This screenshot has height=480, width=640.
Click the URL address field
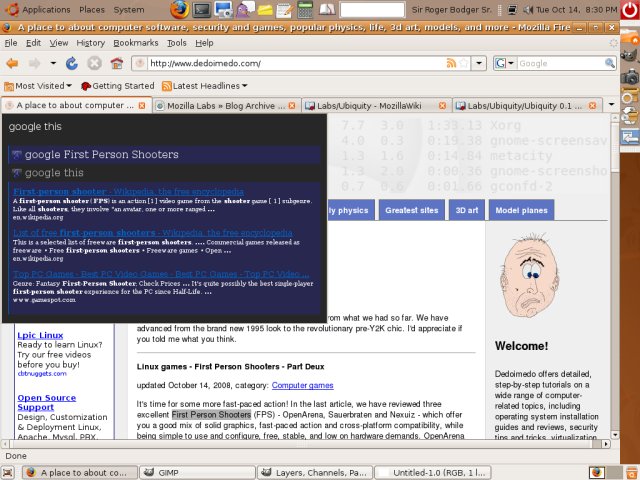pyautogui.click(x=296, y=63)
